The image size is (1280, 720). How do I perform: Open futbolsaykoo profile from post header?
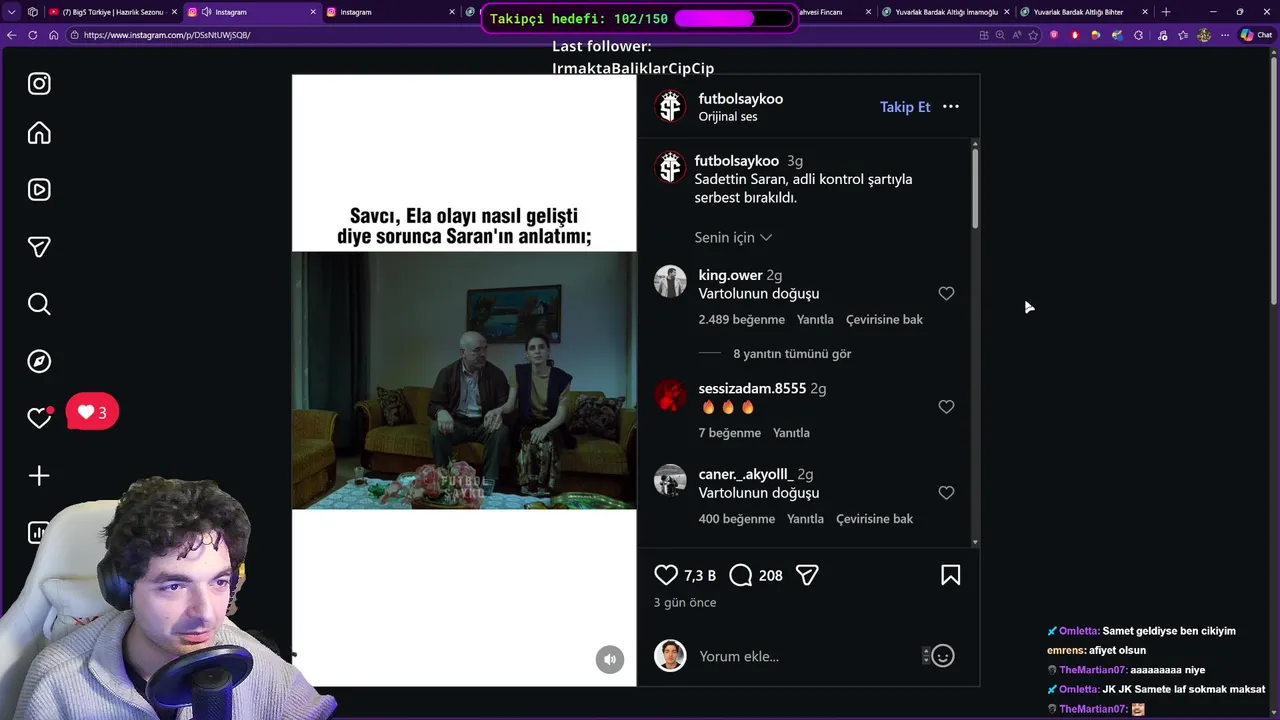pos(740,98)
